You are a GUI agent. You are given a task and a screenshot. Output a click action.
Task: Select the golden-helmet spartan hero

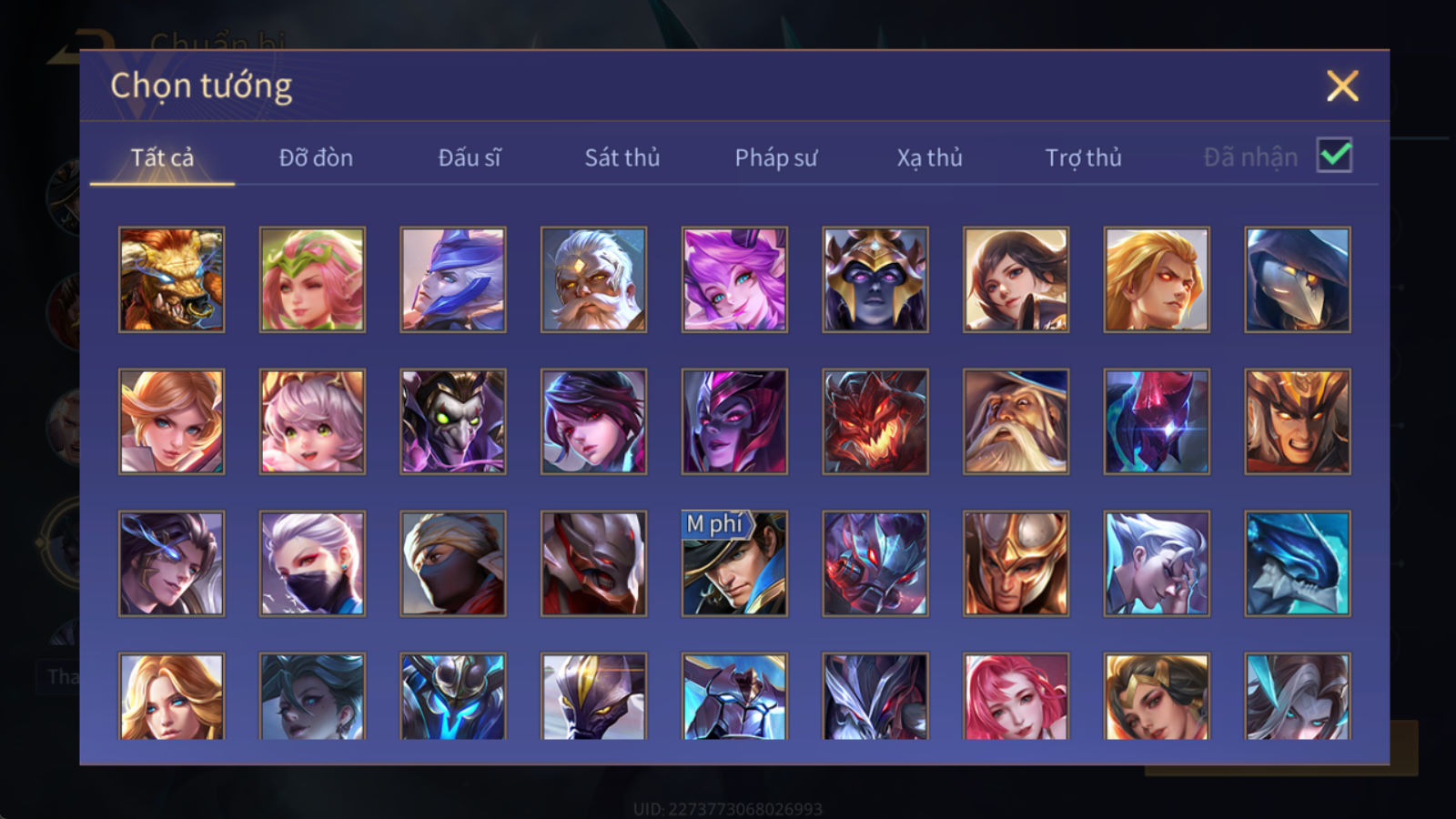point(1016,563)
